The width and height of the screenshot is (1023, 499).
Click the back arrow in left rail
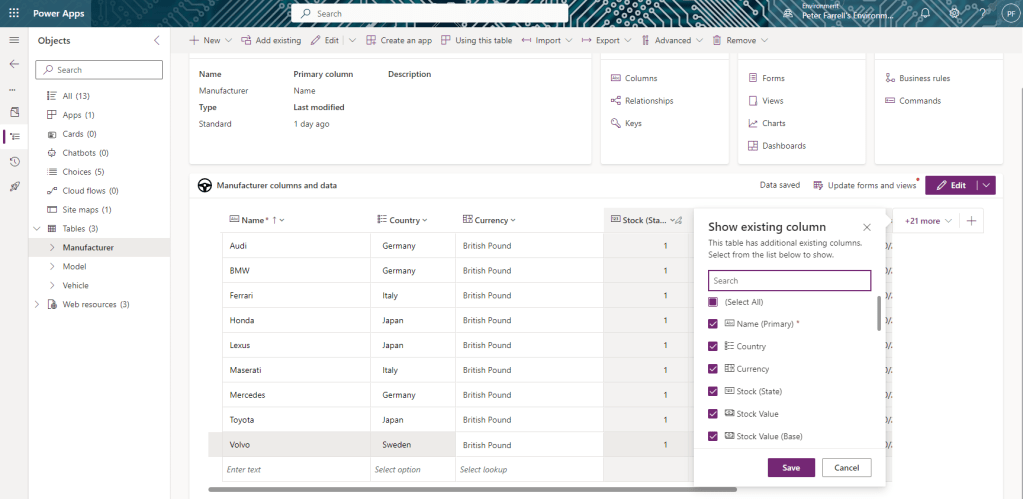click(14, 63)
